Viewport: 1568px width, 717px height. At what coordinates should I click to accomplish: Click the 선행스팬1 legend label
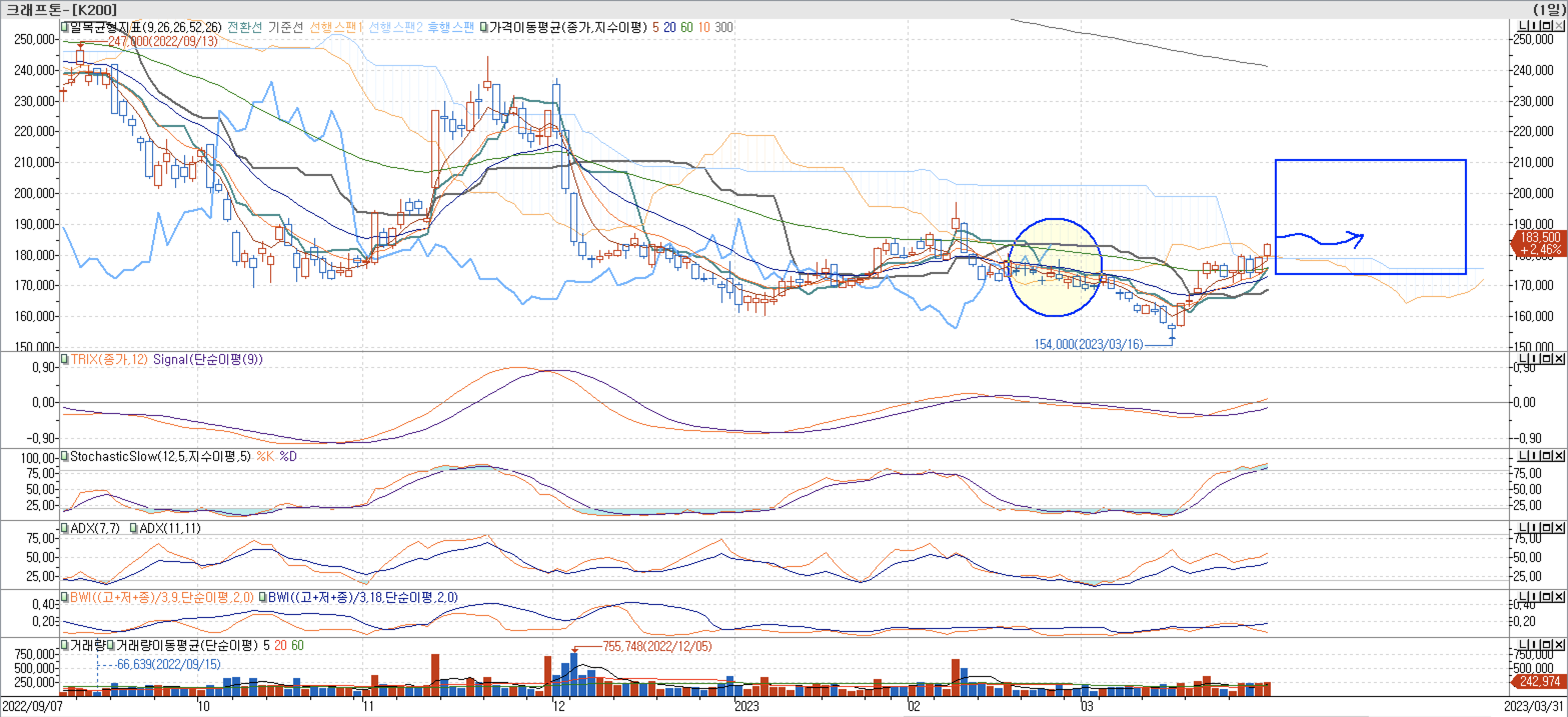point(335,27)
